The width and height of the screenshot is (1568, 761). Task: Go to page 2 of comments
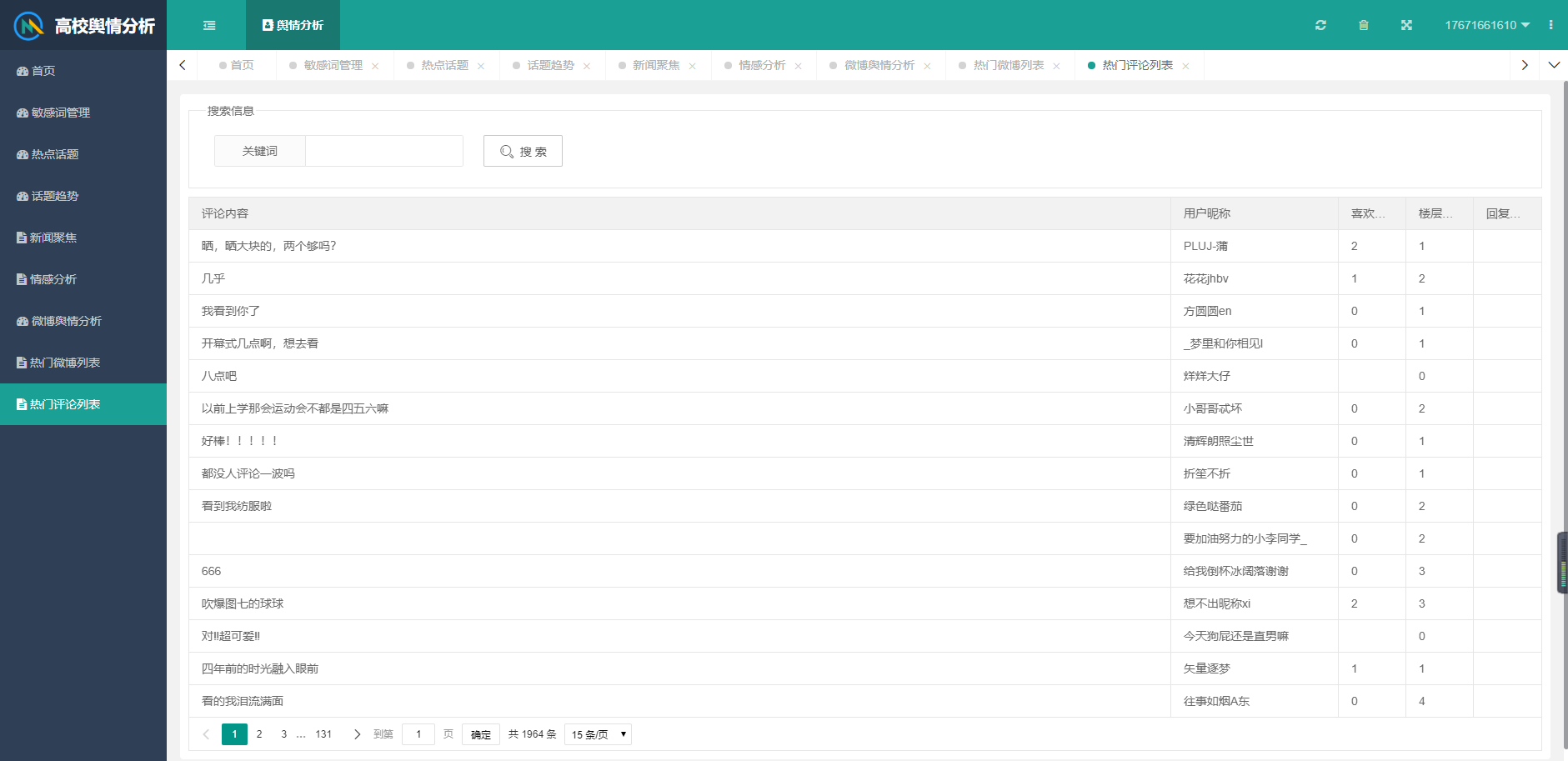pyautogui.click(x=259, y=734)
